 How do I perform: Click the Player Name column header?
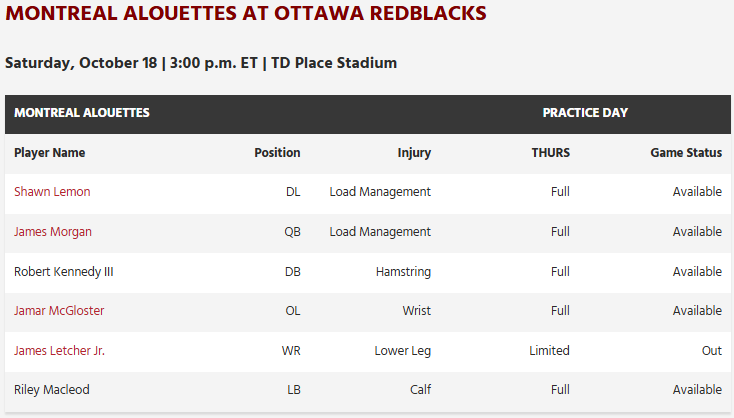point(50,153)
